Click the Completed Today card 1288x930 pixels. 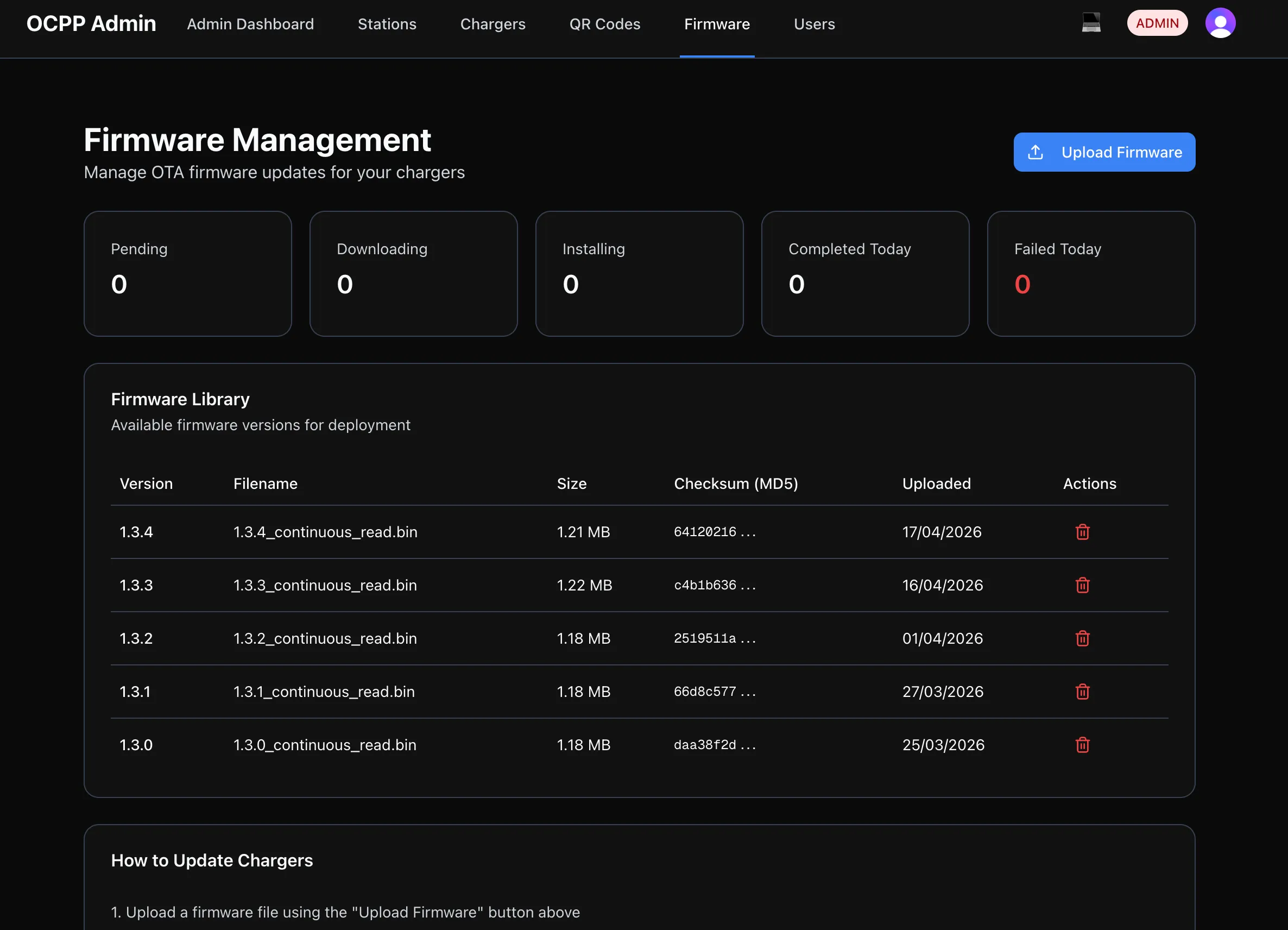click(865, 274)
